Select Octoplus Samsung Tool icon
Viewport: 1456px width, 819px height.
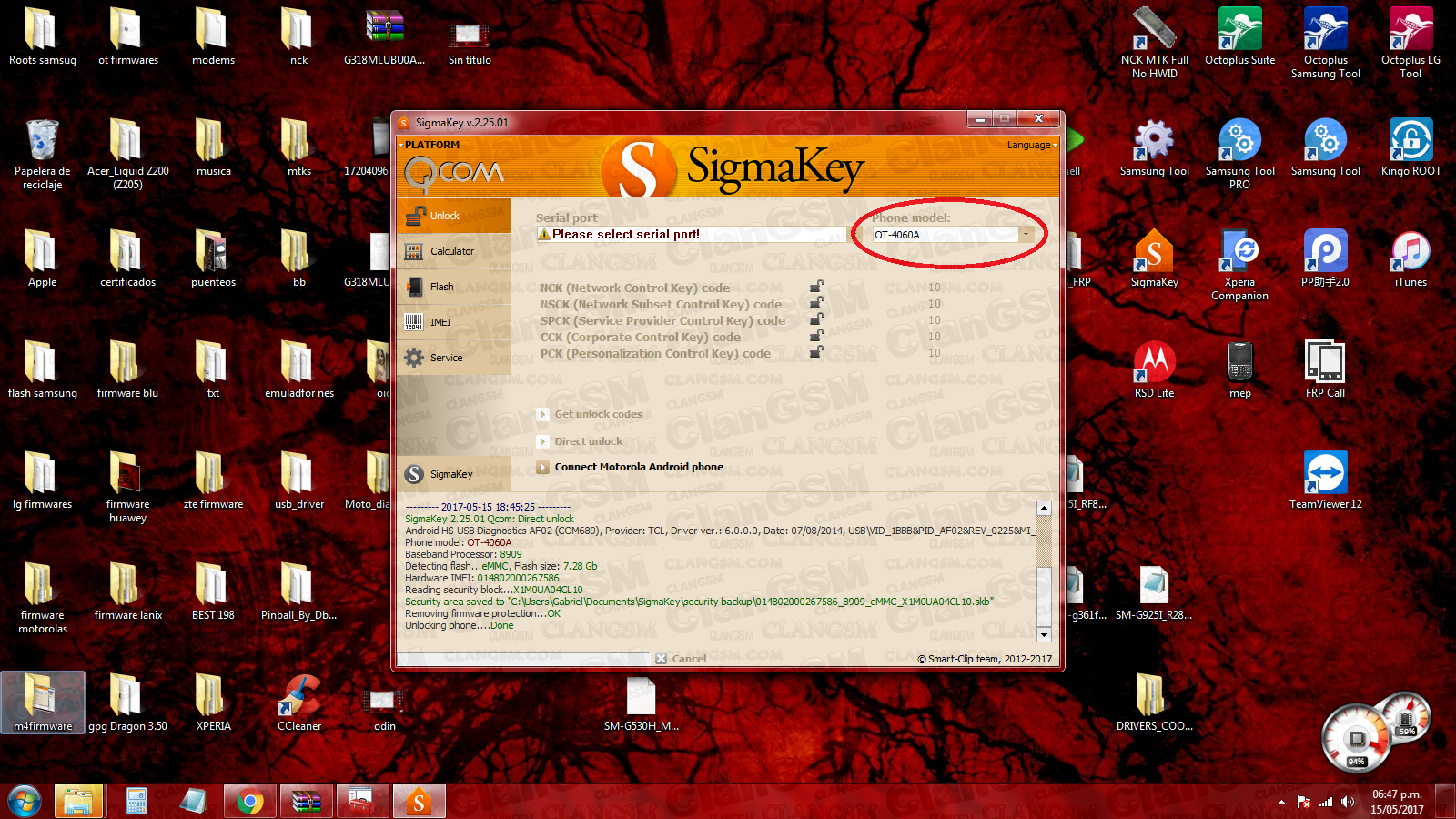(x=1325, y=43)
